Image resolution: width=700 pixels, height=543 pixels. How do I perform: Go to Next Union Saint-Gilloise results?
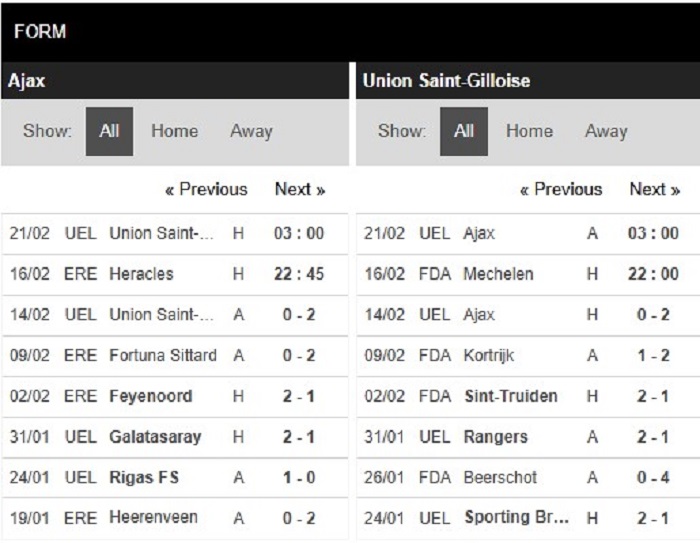coord(655,189)
